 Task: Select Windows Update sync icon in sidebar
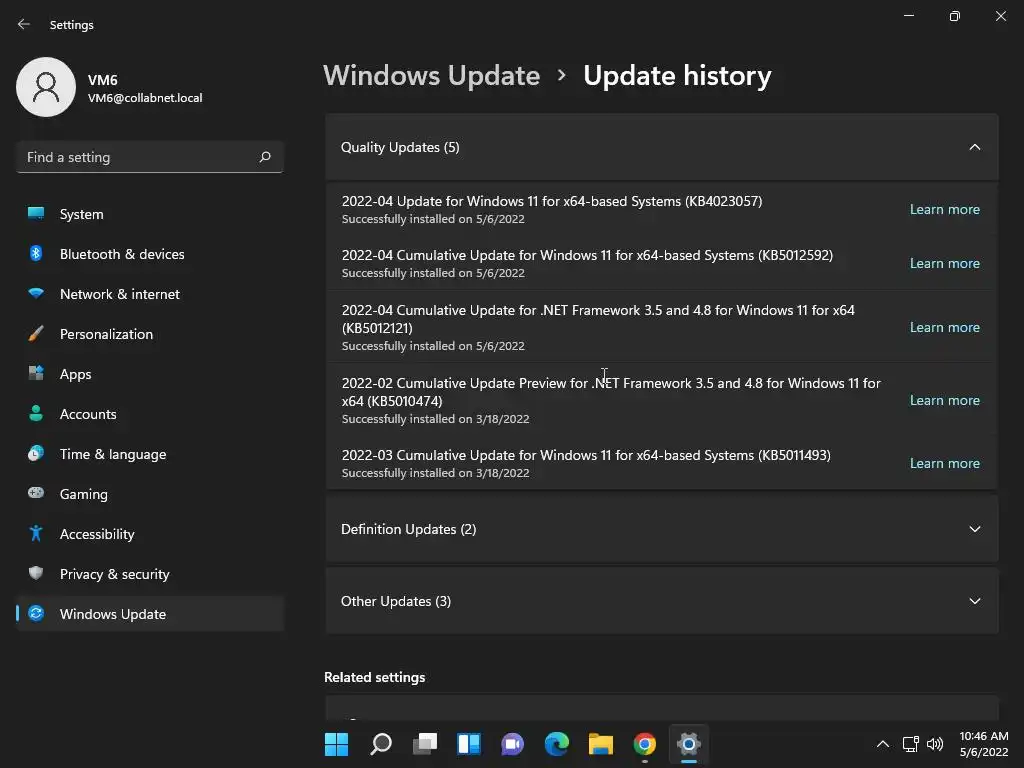pyautogui.click(x=36, y=613)
